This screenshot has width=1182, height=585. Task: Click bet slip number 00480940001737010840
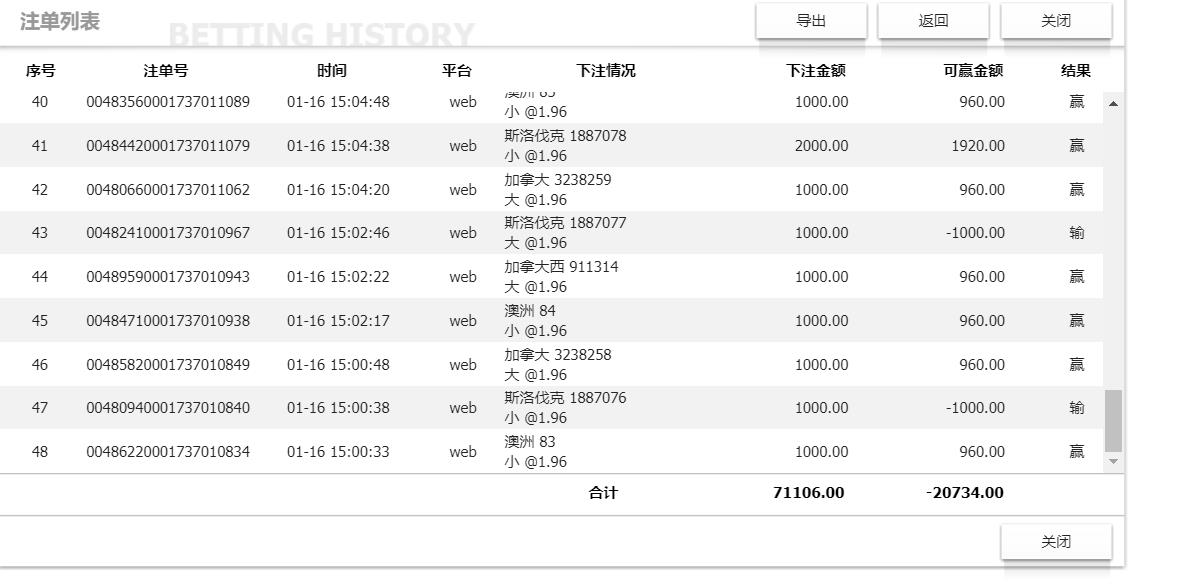coord(168,408)
